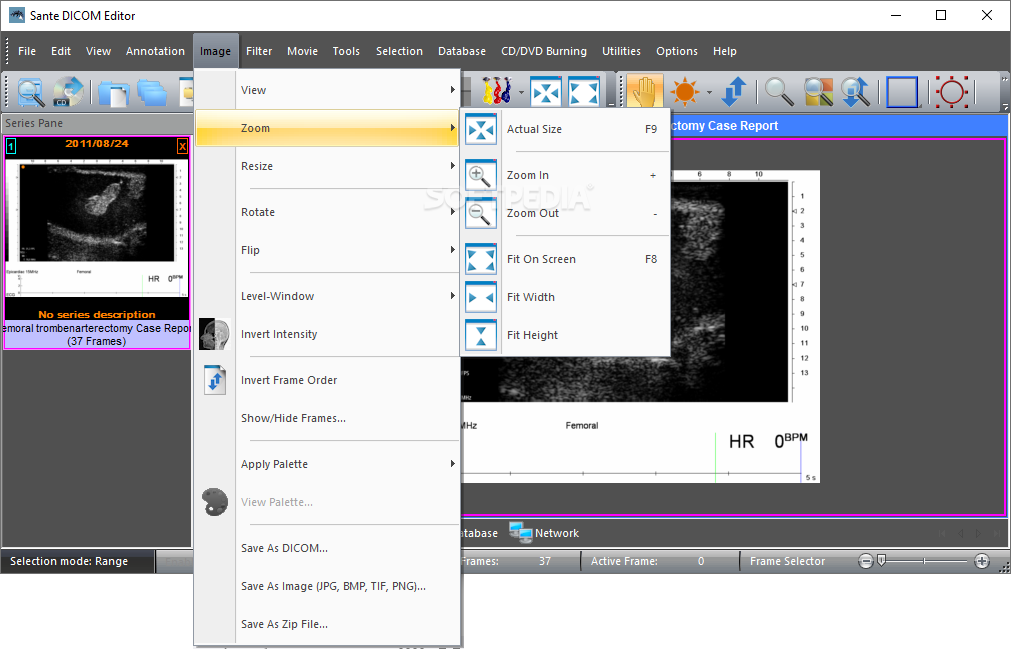Viewport: 1011px width, 649px height.
Task: Open the Movie menu
Action: (302, 51)
